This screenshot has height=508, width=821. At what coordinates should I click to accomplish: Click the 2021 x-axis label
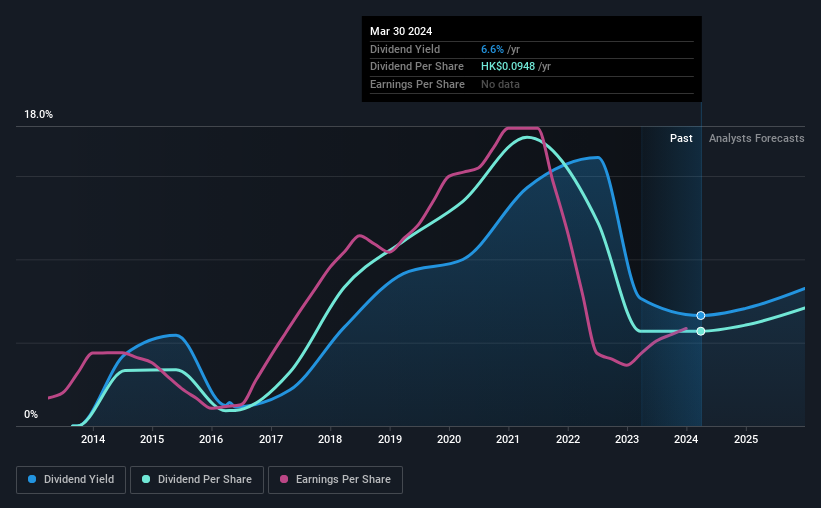[508, 439]
